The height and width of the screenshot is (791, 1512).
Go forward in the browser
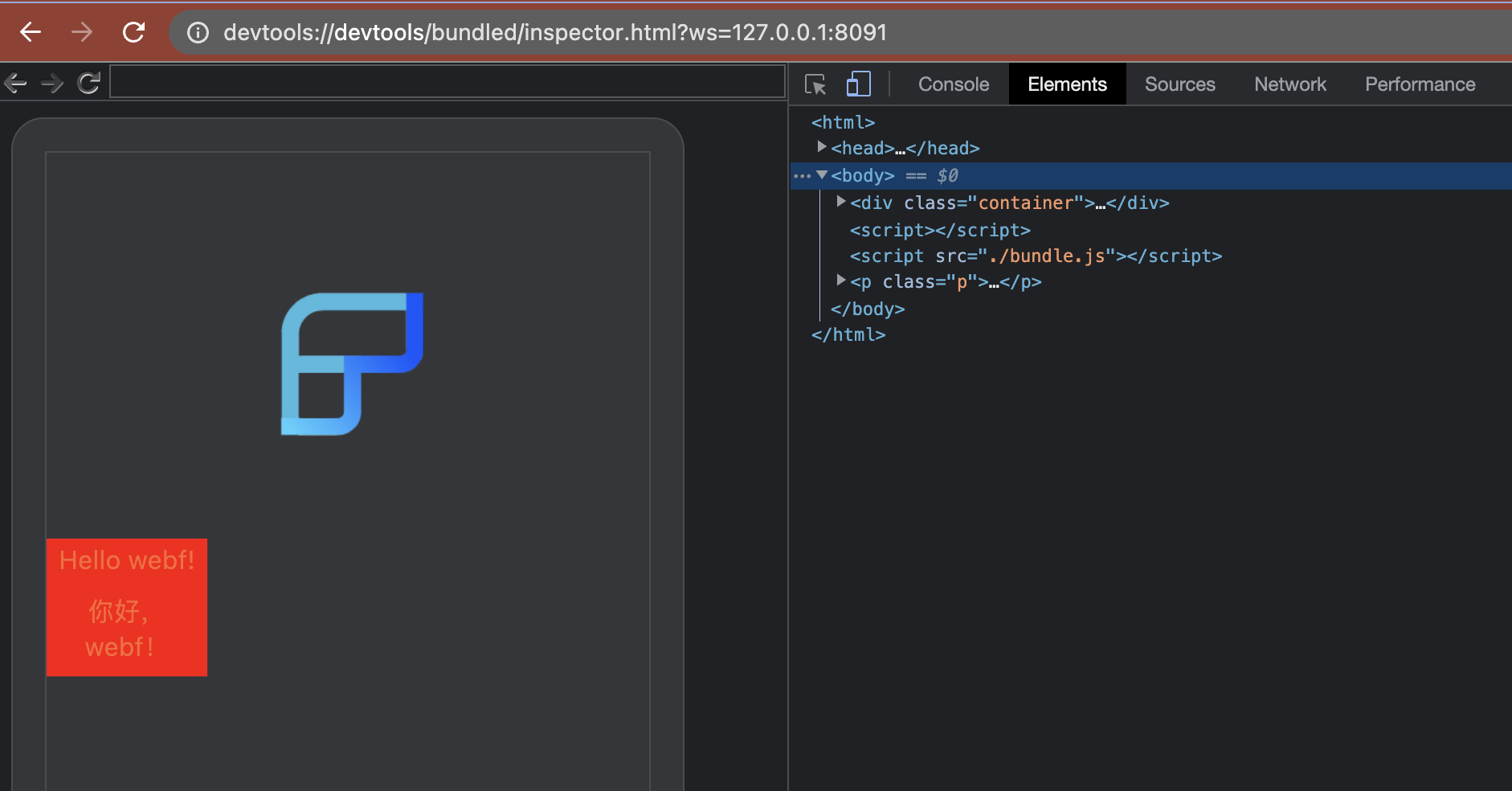tap(82, 32)
